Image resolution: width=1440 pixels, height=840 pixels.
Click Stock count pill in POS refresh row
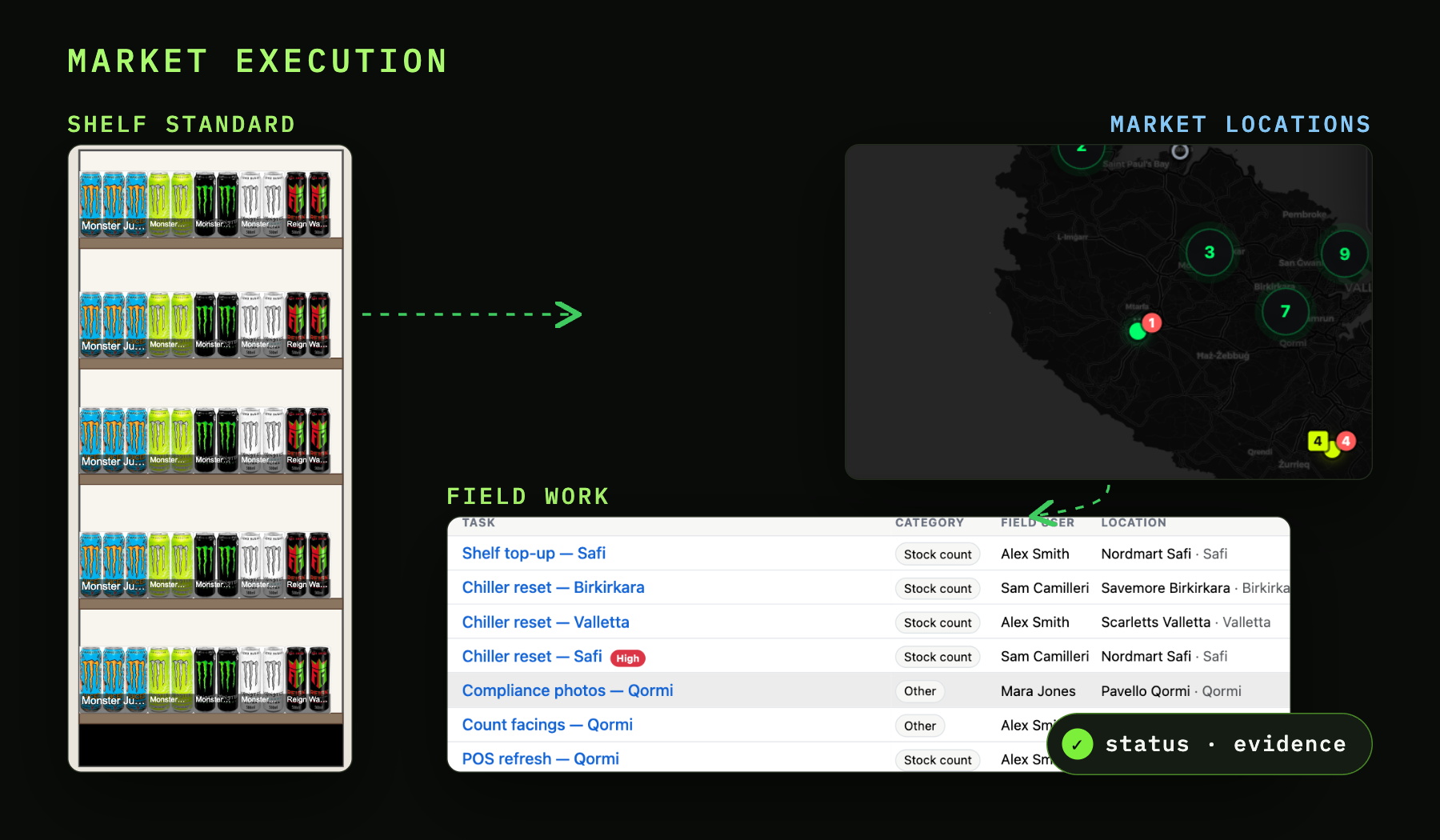[x=938, y=760]
